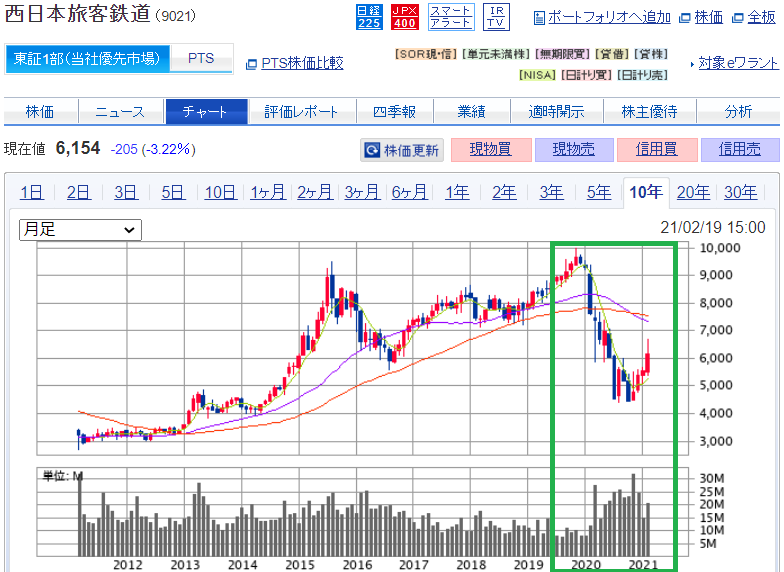Click the 2015 x-axis year label
The image size is (784, 572).
click(x=300, y=564)
